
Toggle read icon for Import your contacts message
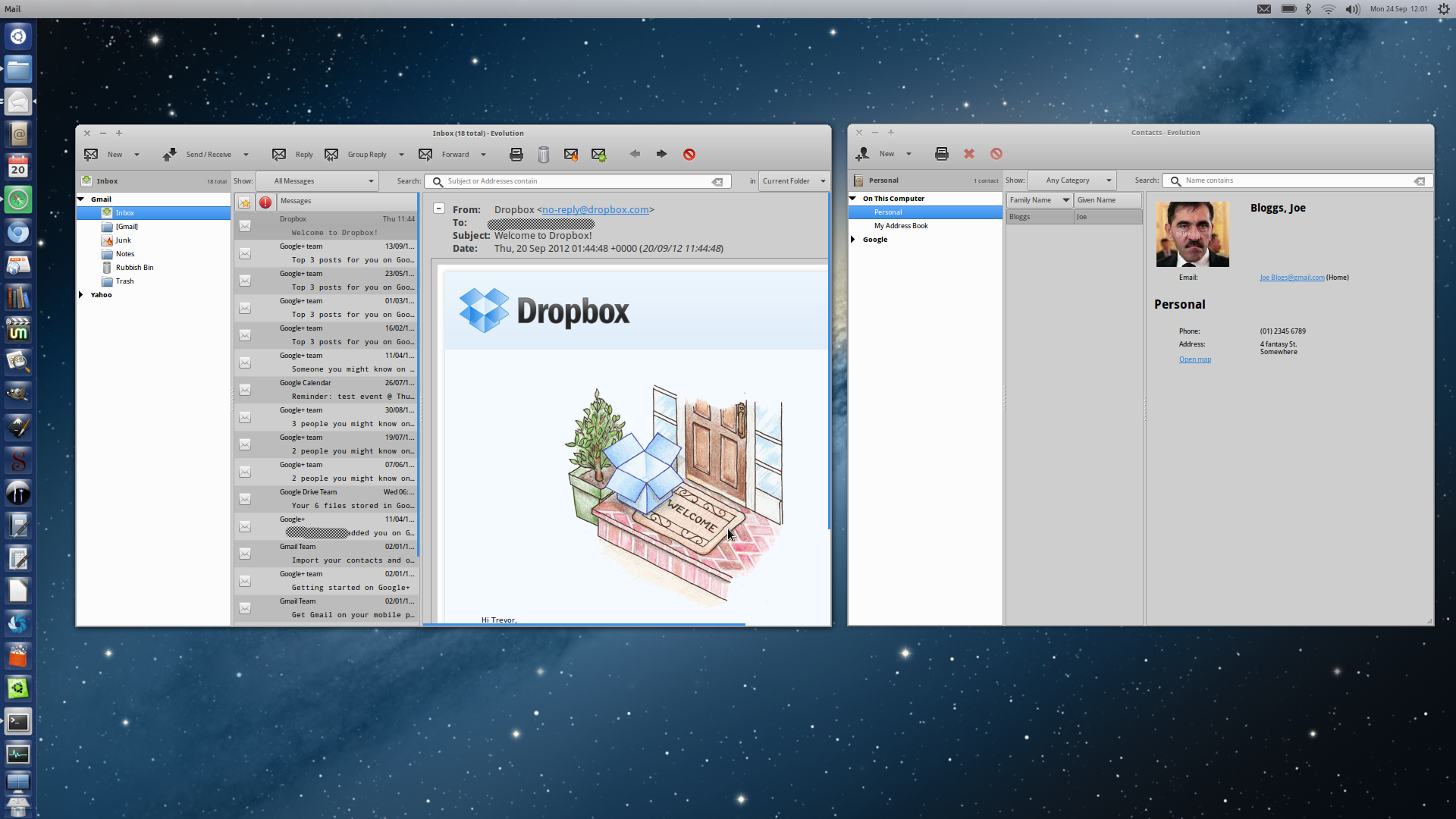pos(245,554)
